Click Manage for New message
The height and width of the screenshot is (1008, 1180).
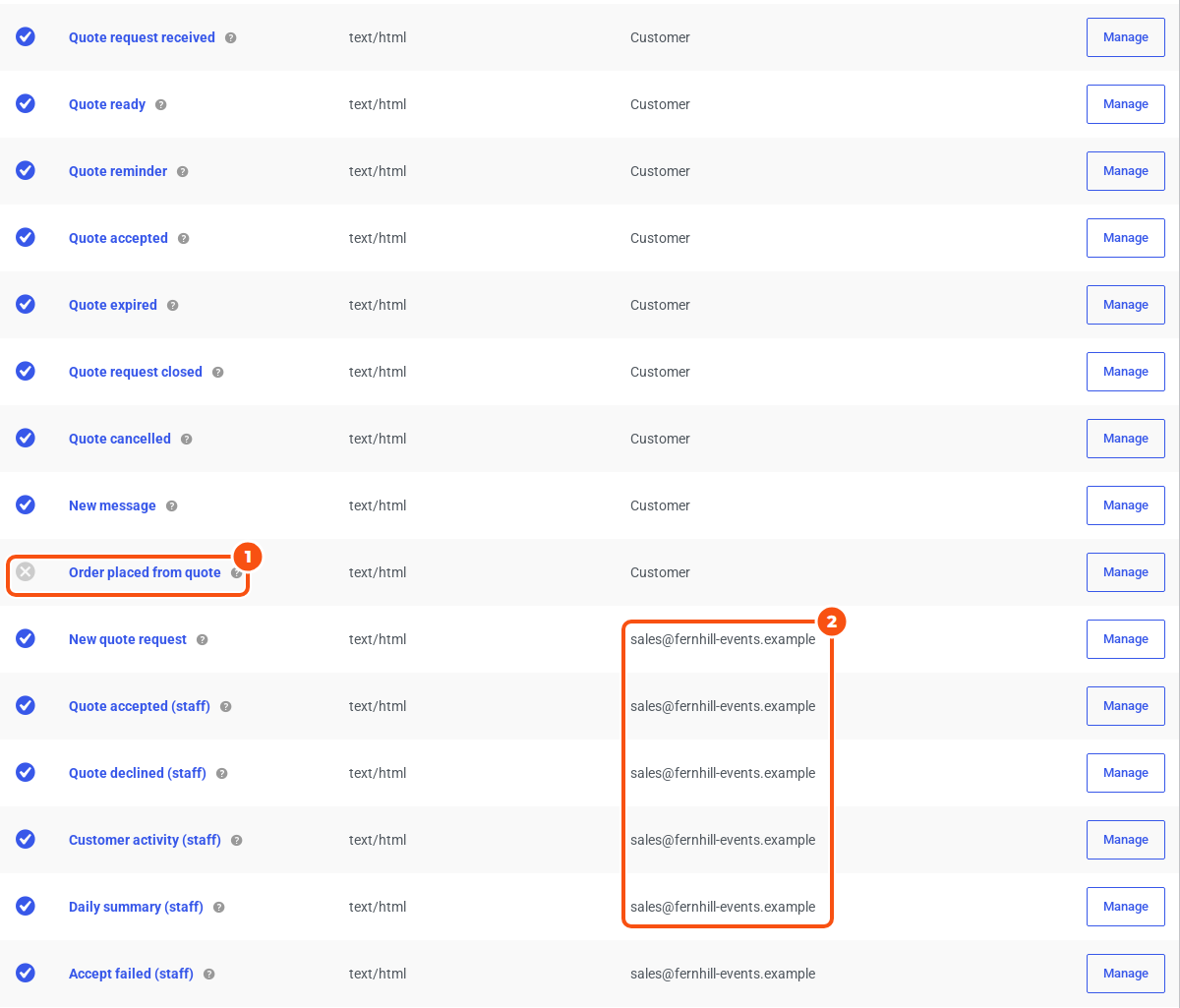coord(1126,505)
